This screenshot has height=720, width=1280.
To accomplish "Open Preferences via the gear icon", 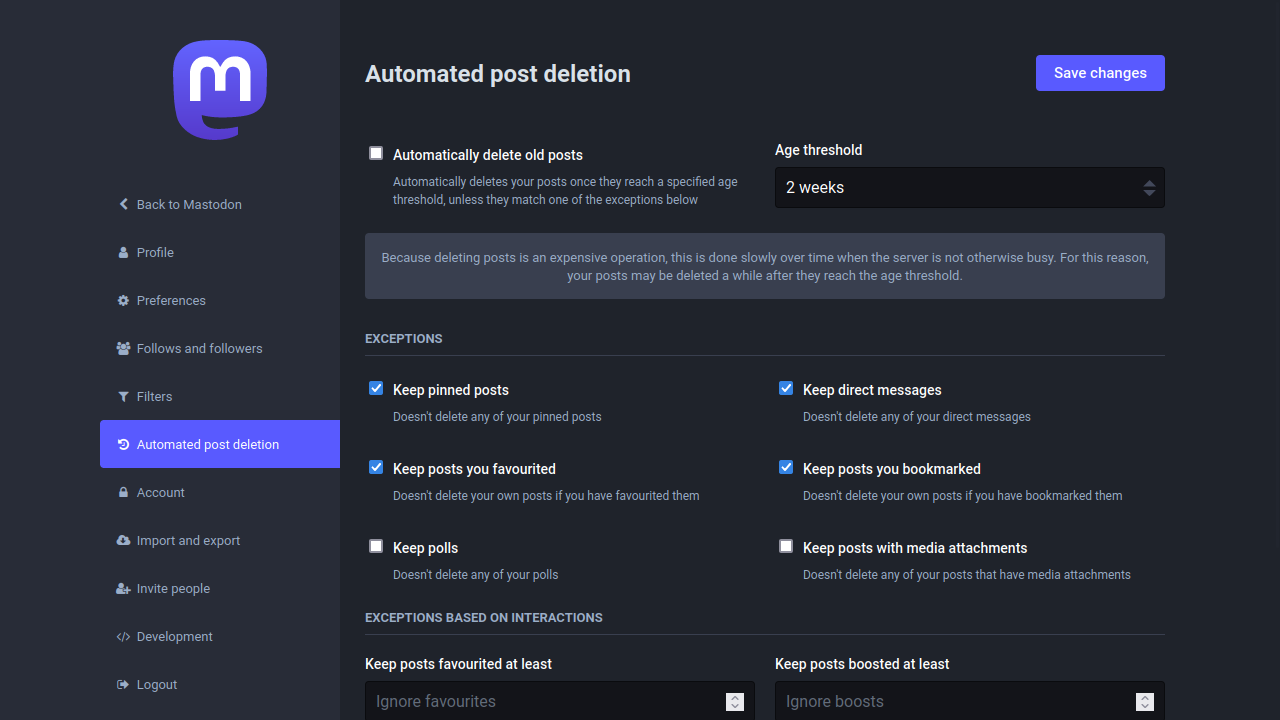I will pyautogui.click(x=121, y=300).
